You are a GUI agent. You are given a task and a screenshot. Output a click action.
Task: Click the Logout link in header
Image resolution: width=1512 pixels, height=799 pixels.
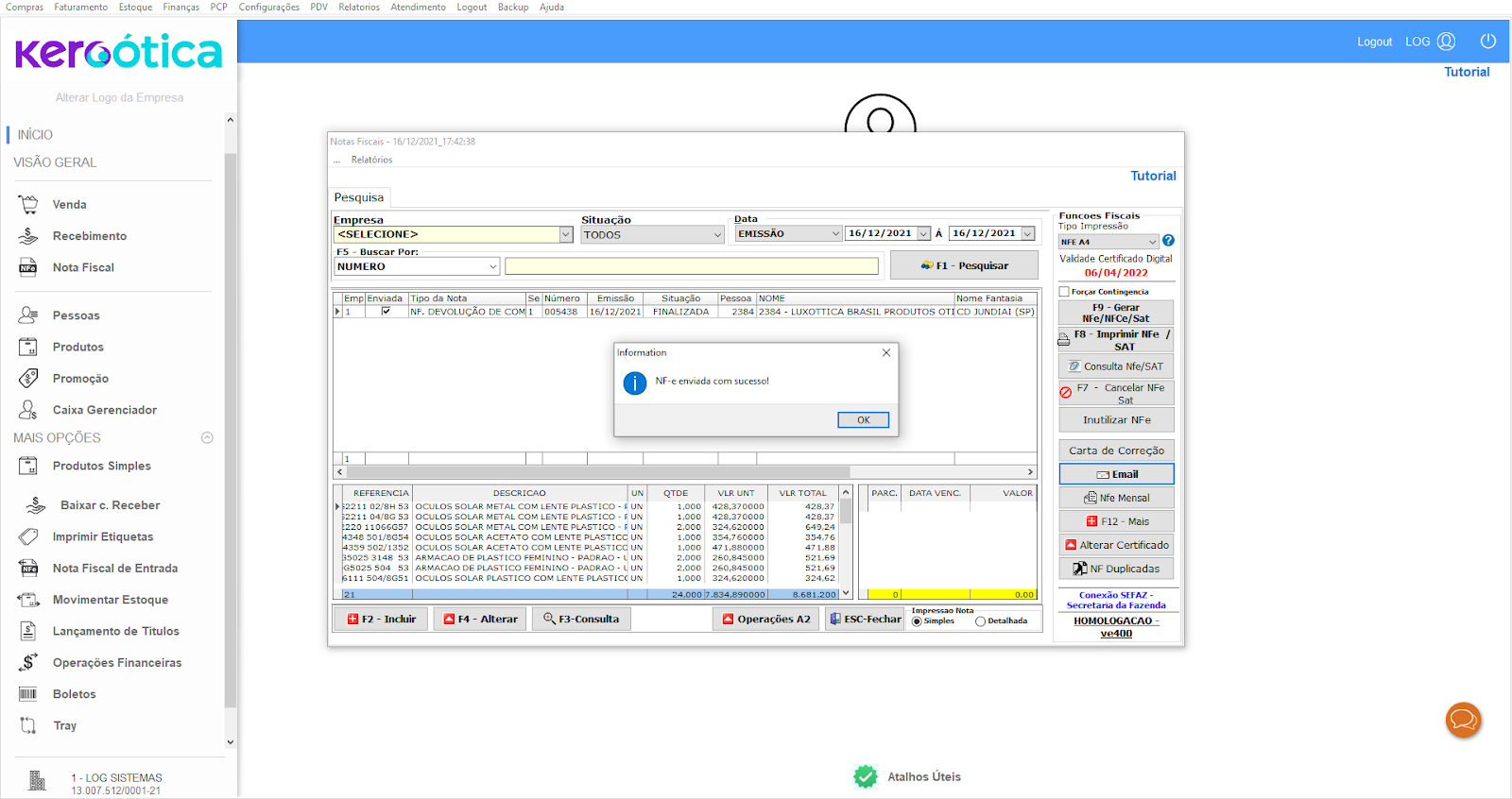coord(1374,42)
